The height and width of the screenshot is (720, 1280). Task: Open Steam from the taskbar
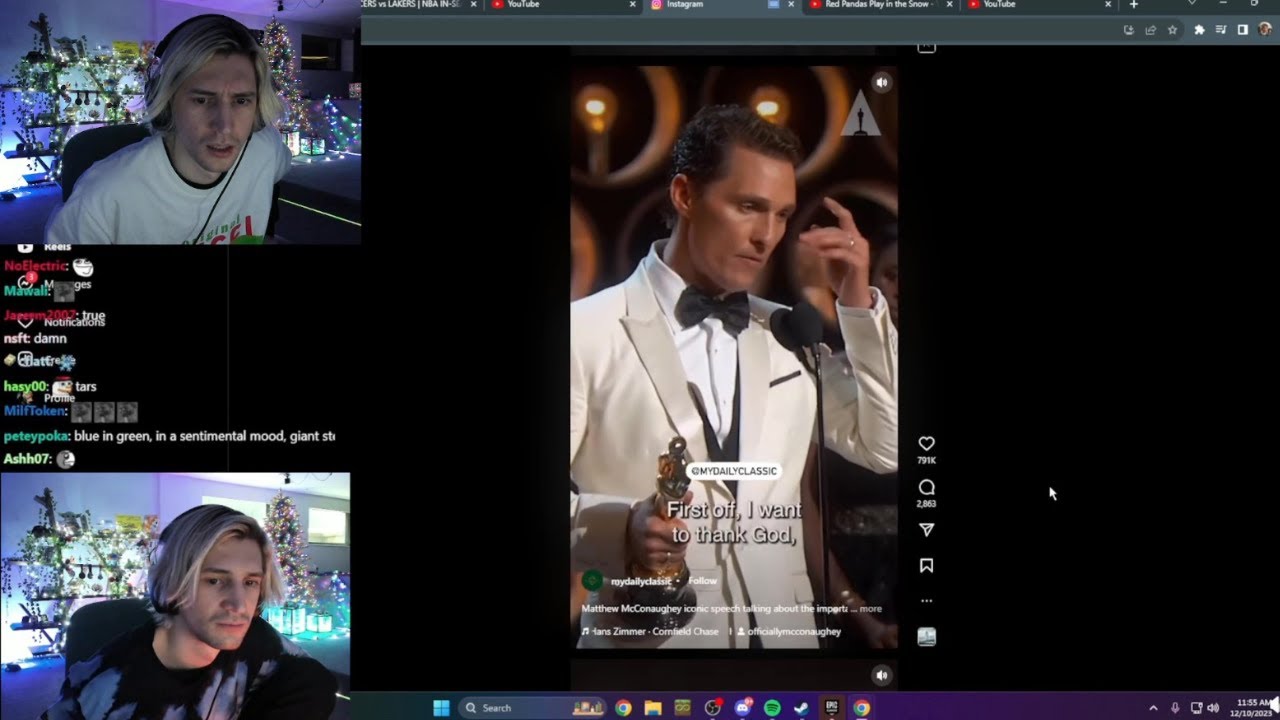802,708
